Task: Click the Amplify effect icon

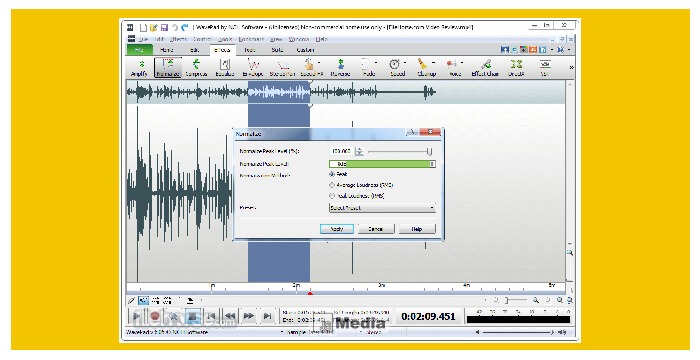Action: (x=140, y=67)
